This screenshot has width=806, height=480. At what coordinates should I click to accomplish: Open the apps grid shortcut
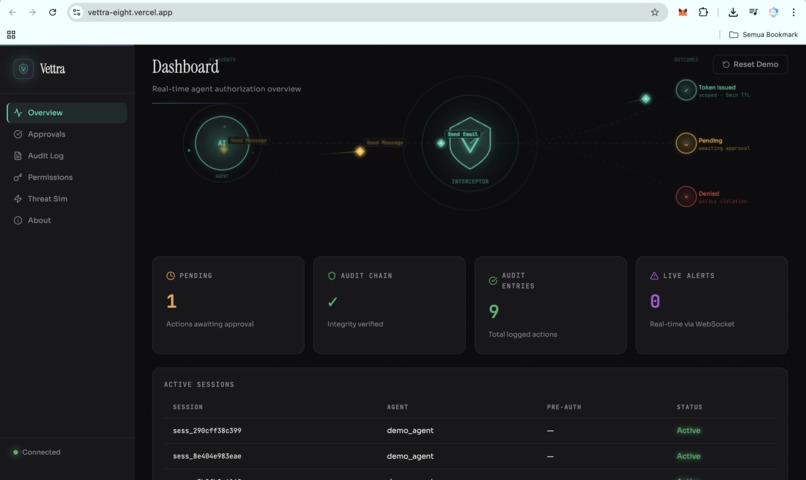11,34
